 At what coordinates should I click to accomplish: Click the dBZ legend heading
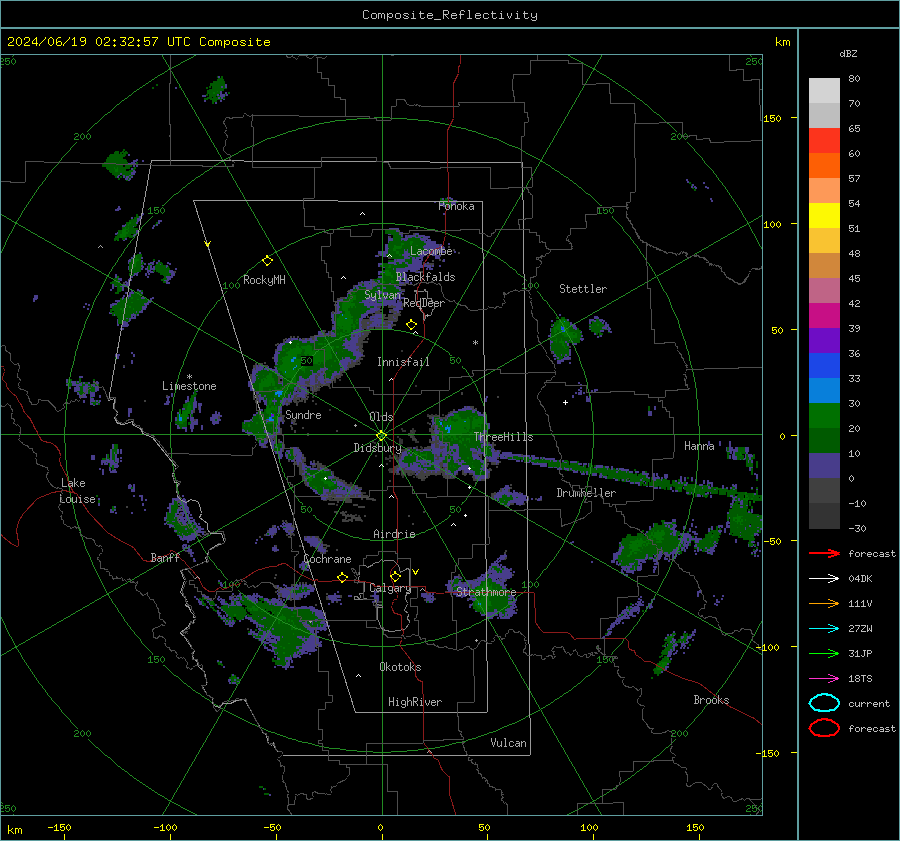848,53
